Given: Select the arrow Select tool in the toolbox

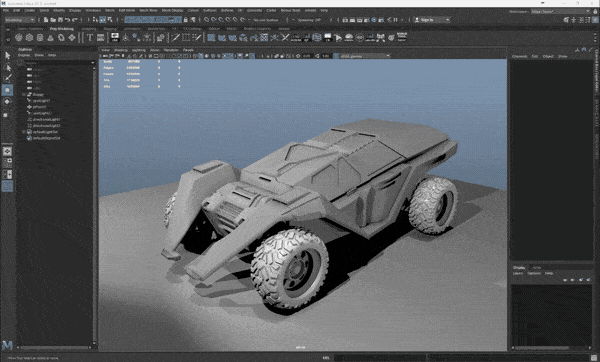Looking at the screenshot, I should [x=7, y=55].
